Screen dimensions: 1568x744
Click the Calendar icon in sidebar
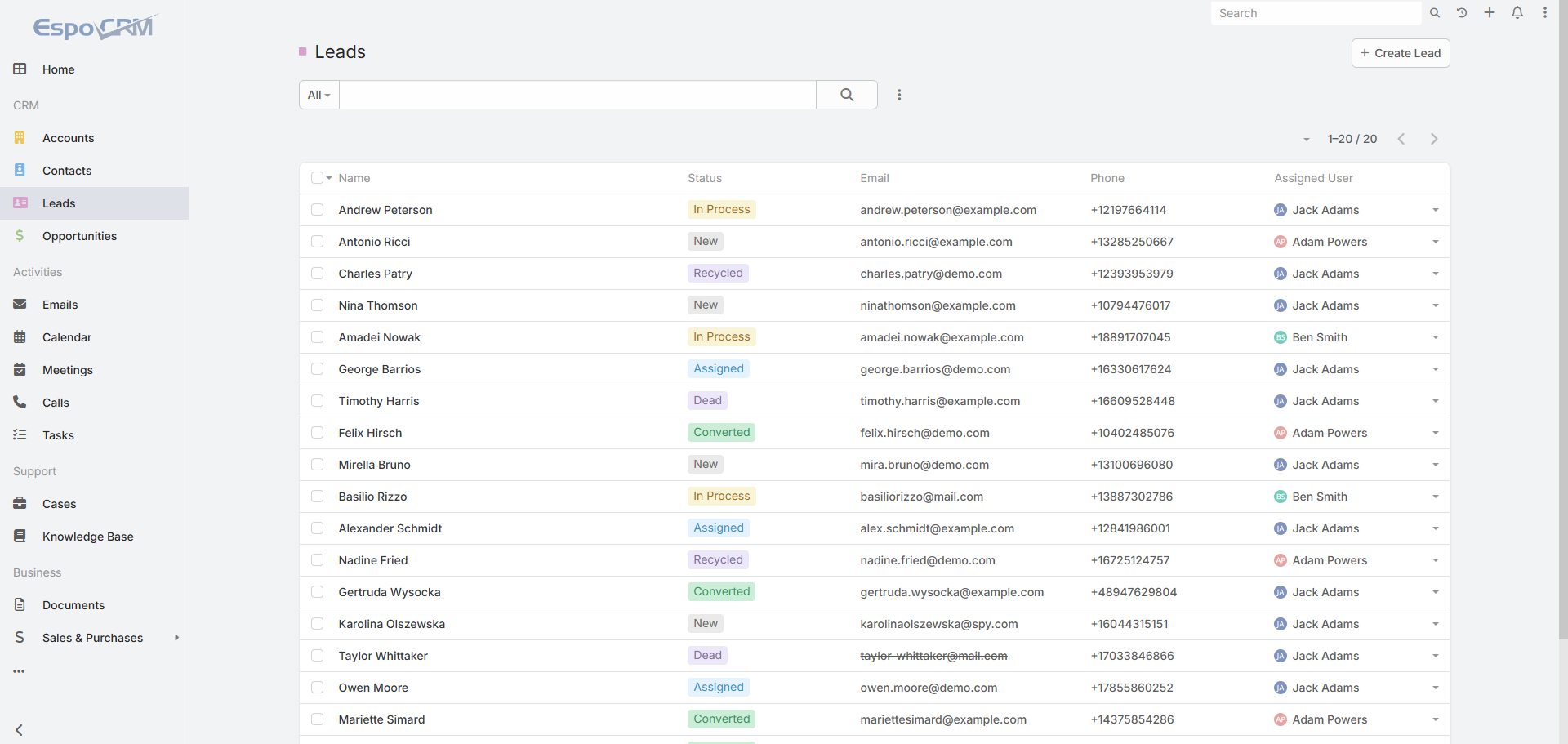(x=20, y=336)
